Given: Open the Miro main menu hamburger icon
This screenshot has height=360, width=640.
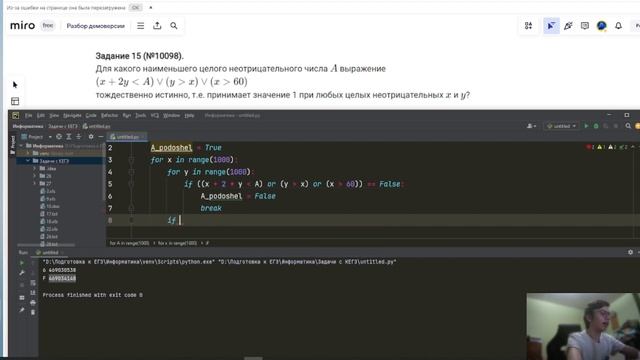Looking at the screenshot, I should (x=140, y=26).
